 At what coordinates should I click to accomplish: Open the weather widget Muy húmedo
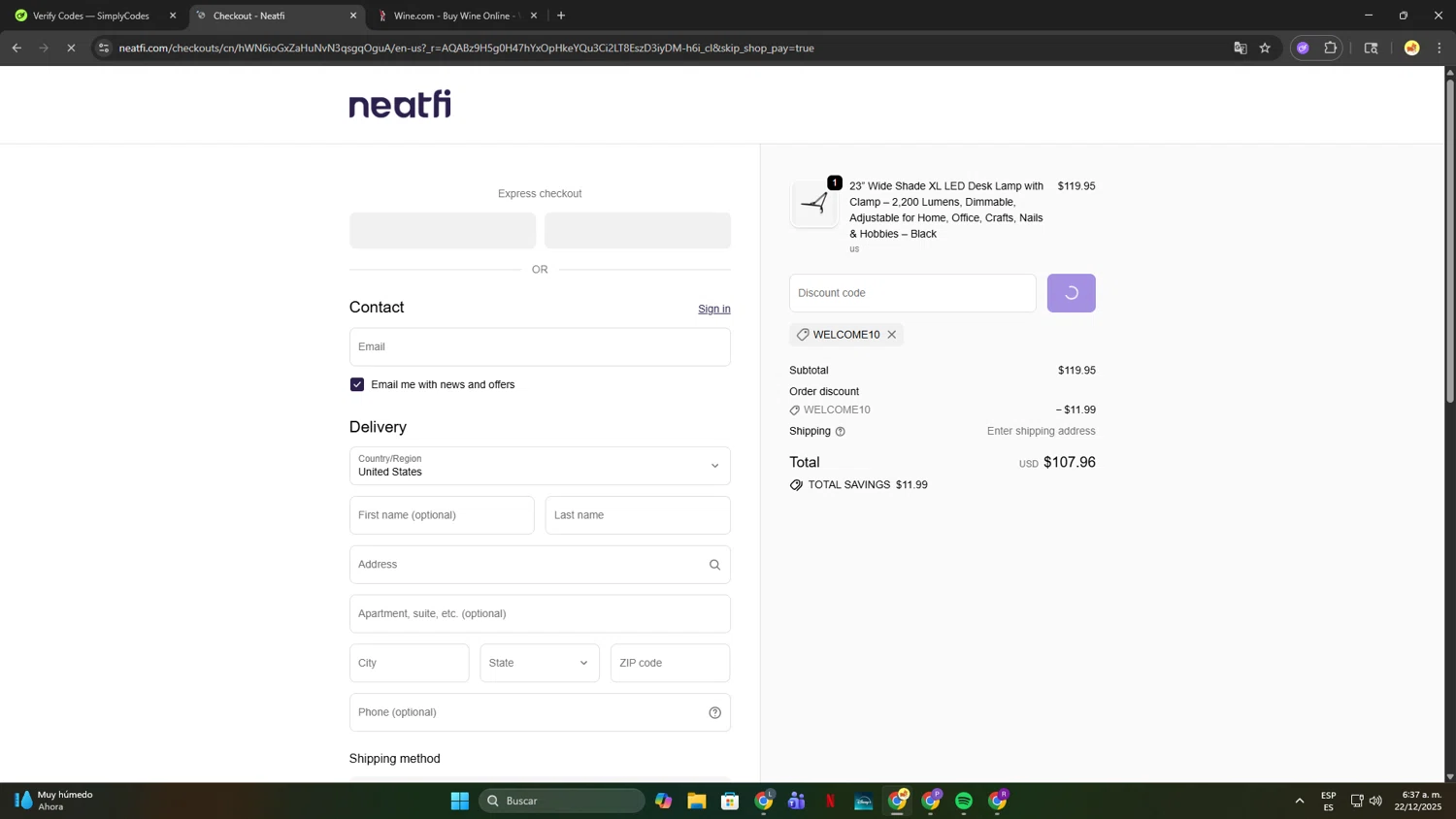coord(54,801)
